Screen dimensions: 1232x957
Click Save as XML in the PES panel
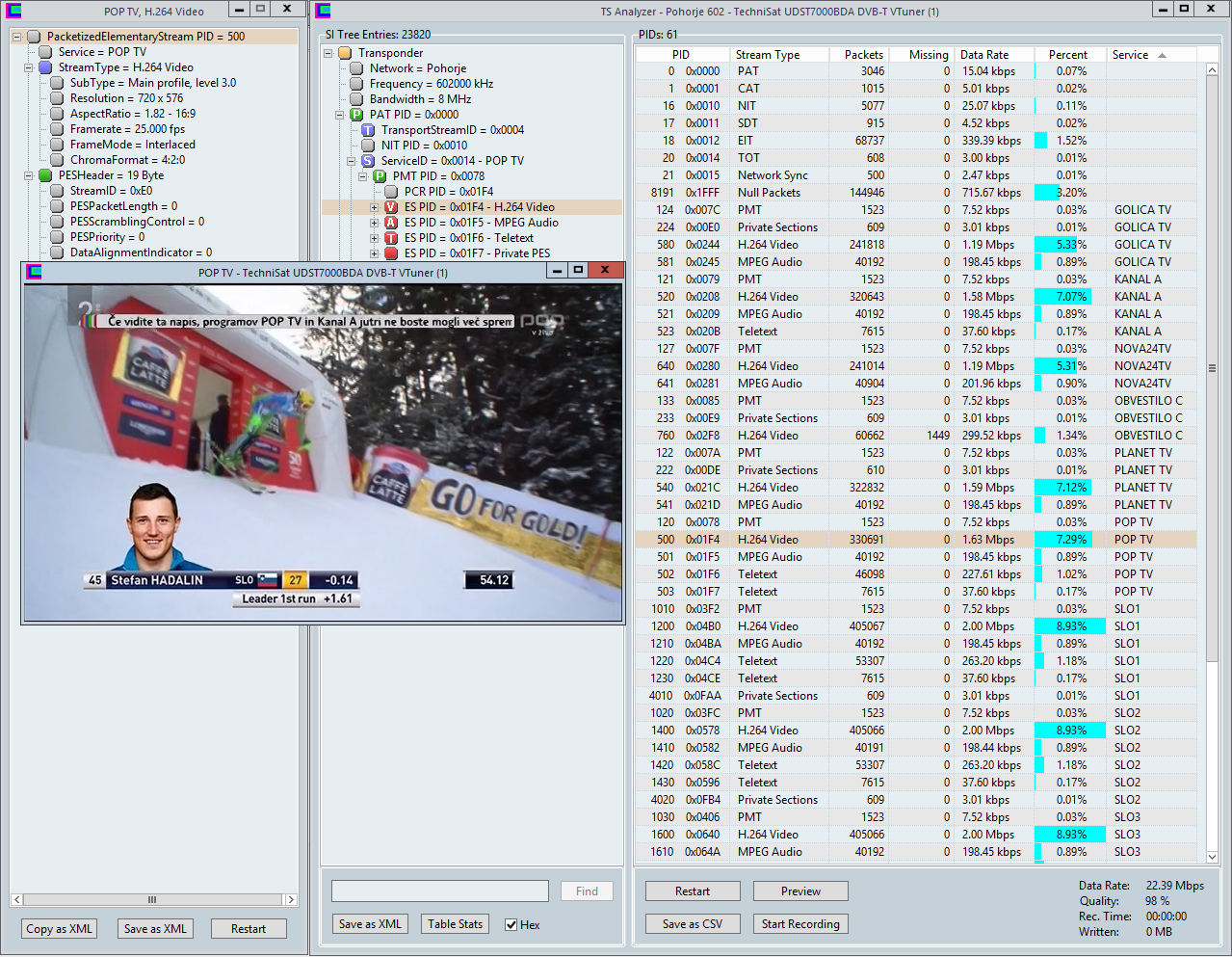pos(155,929)
